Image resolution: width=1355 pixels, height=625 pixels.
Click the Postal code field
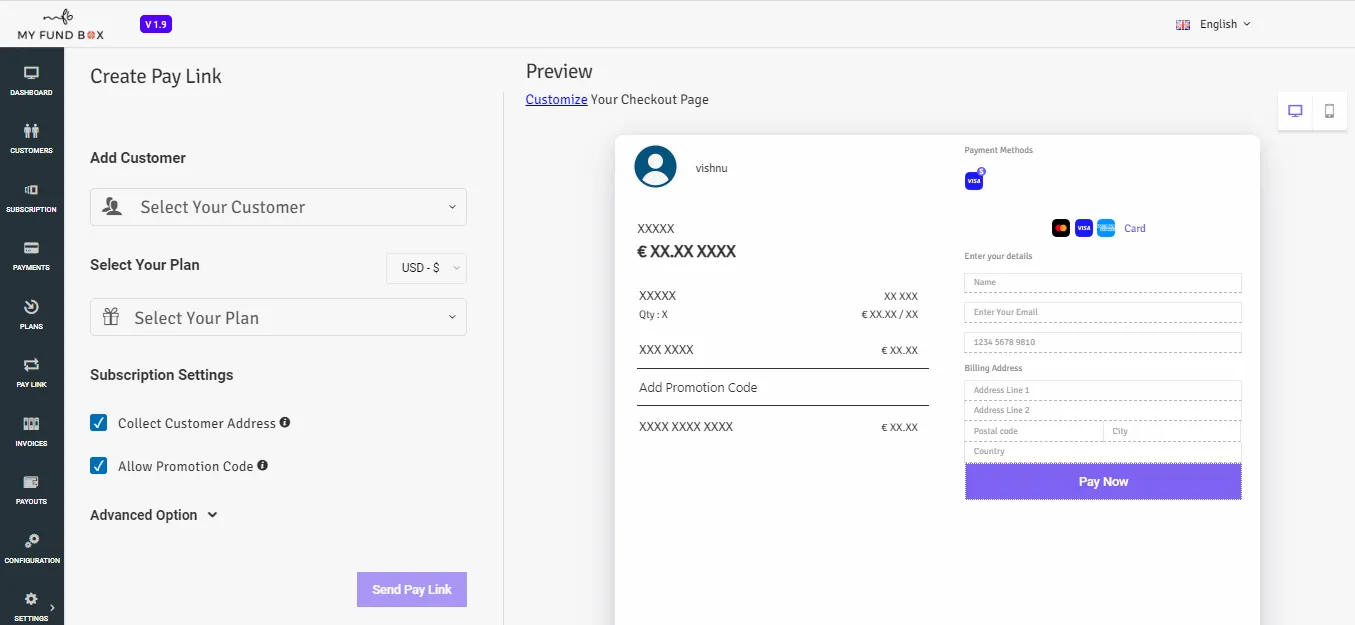[1034, 431]
